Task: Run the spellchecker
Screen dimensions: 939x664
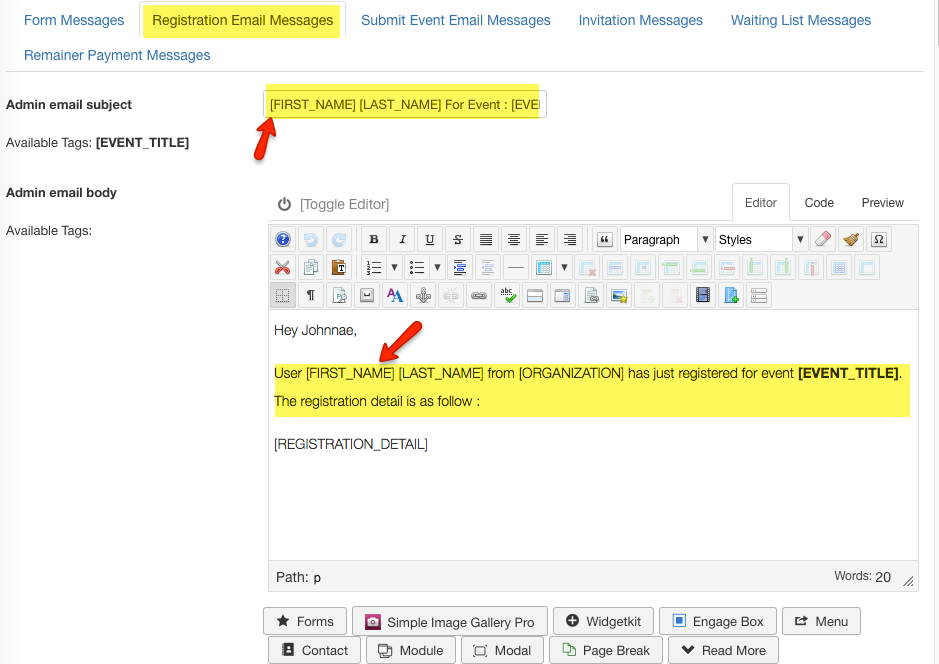Action: point(506,294)
